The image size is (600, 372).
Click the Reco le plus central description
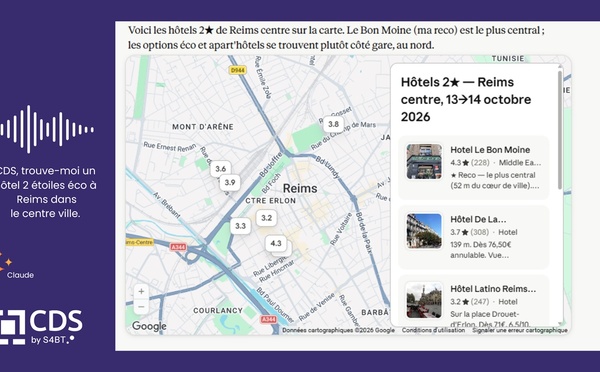coord(495,180)
